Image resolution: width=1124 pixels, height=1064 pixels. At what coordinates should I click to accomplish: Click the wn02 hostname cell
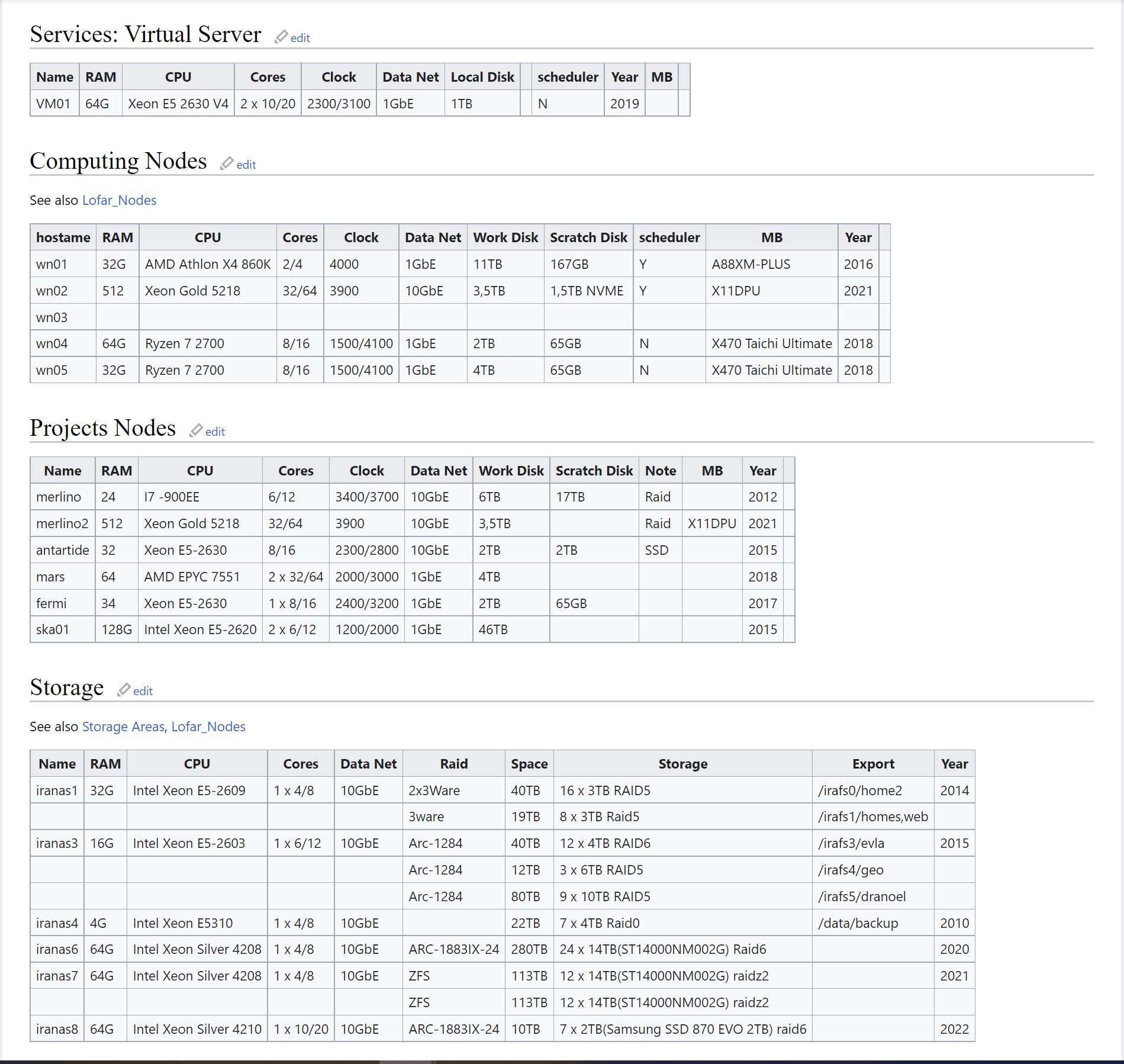(x=63, y=291)
